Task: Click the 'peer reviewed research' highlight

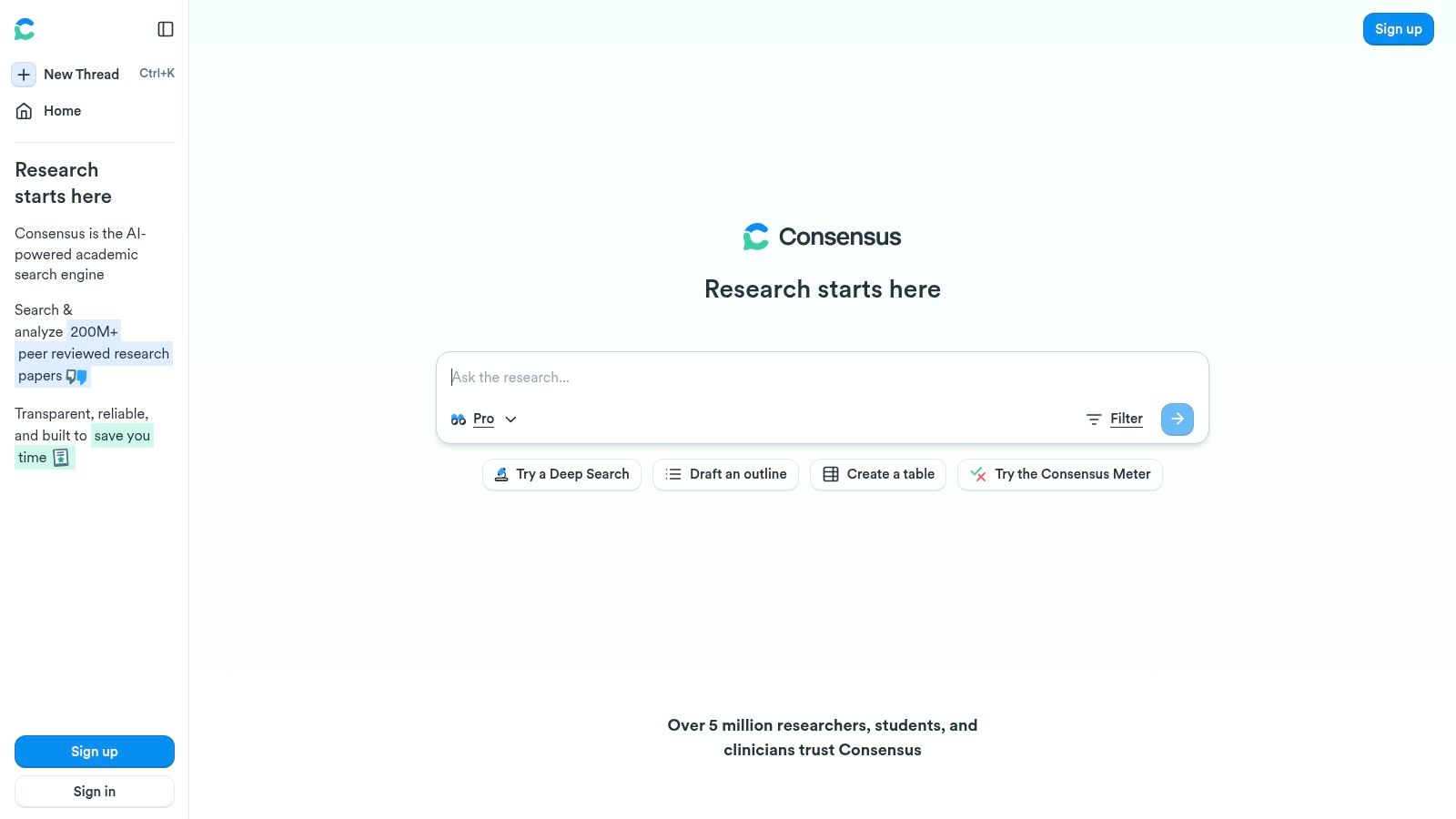Action: click(94, 354)
